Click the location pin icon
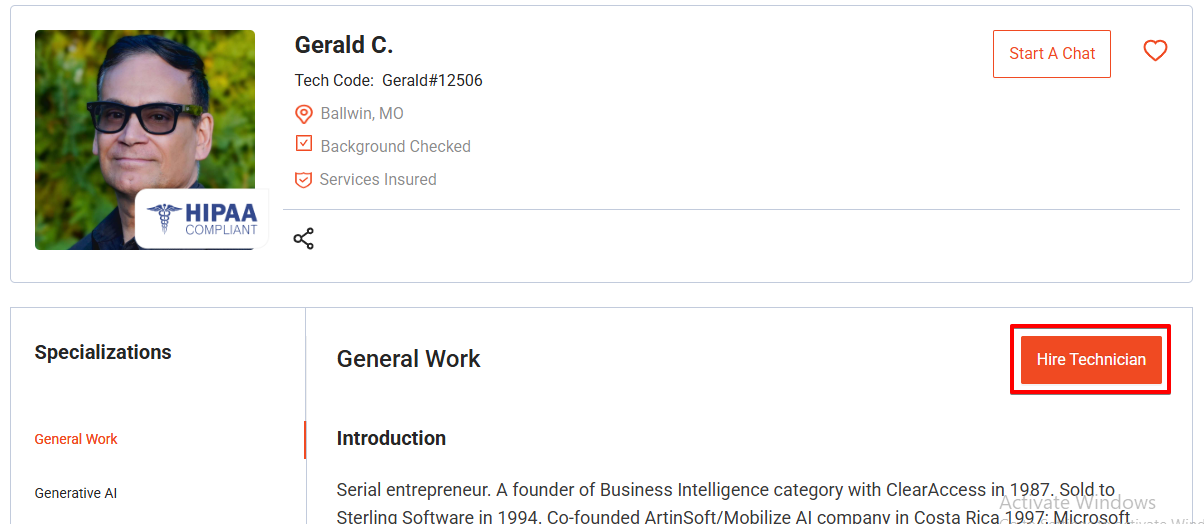Screen dimensions: 1204x524 (x=304, y=114)
